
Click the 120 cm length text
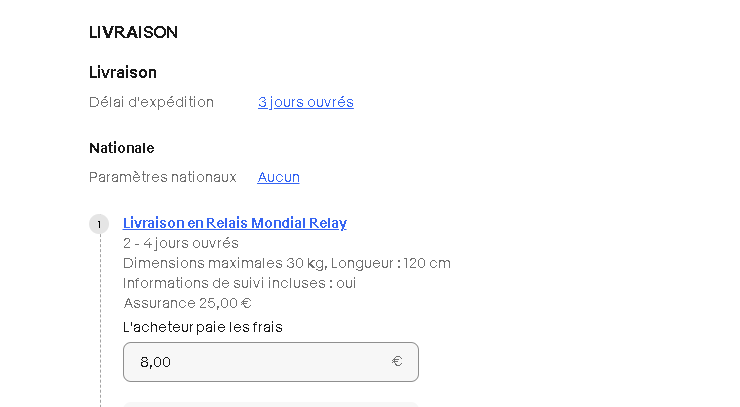coord(427,263)
